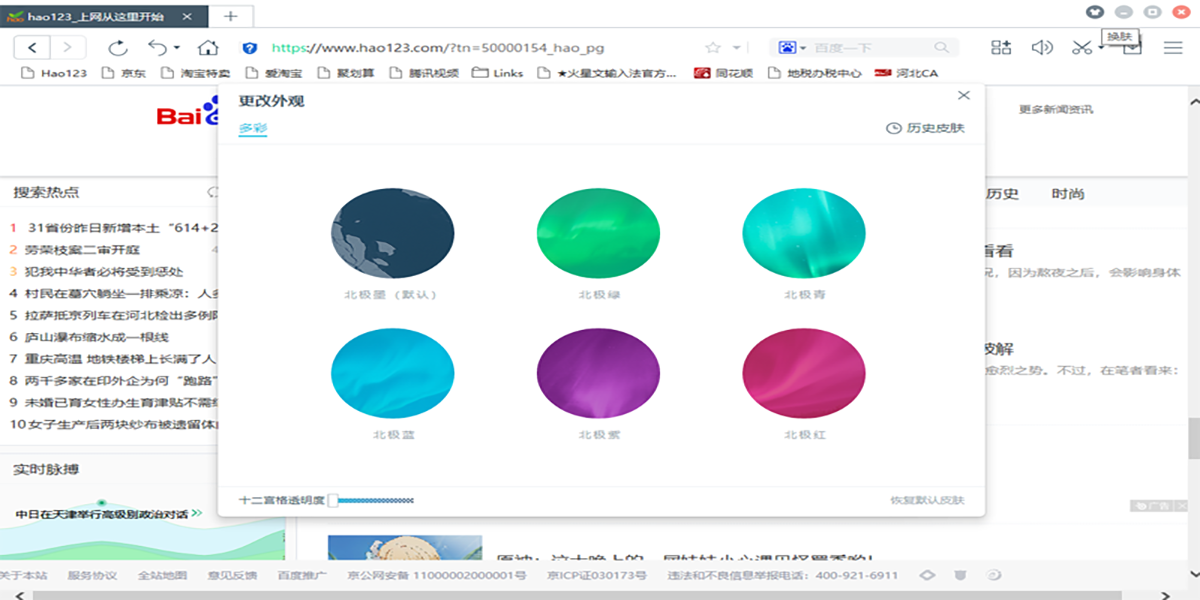
Task: Open the 百度推广 footer link
Action: coord(302,575)
